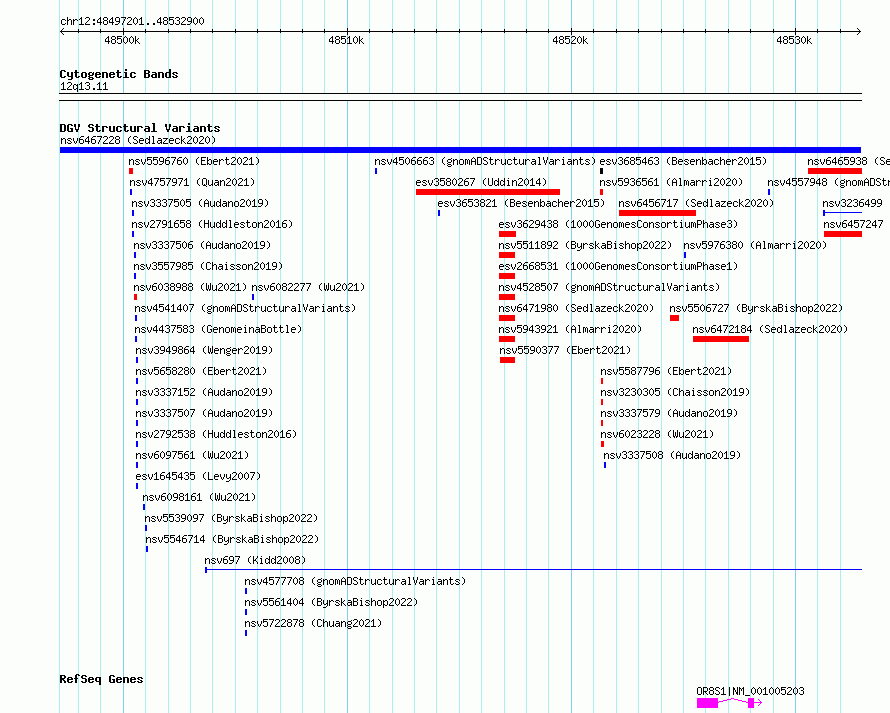Click nsv5506727 (ByrskaBishop2022) label

757,308
